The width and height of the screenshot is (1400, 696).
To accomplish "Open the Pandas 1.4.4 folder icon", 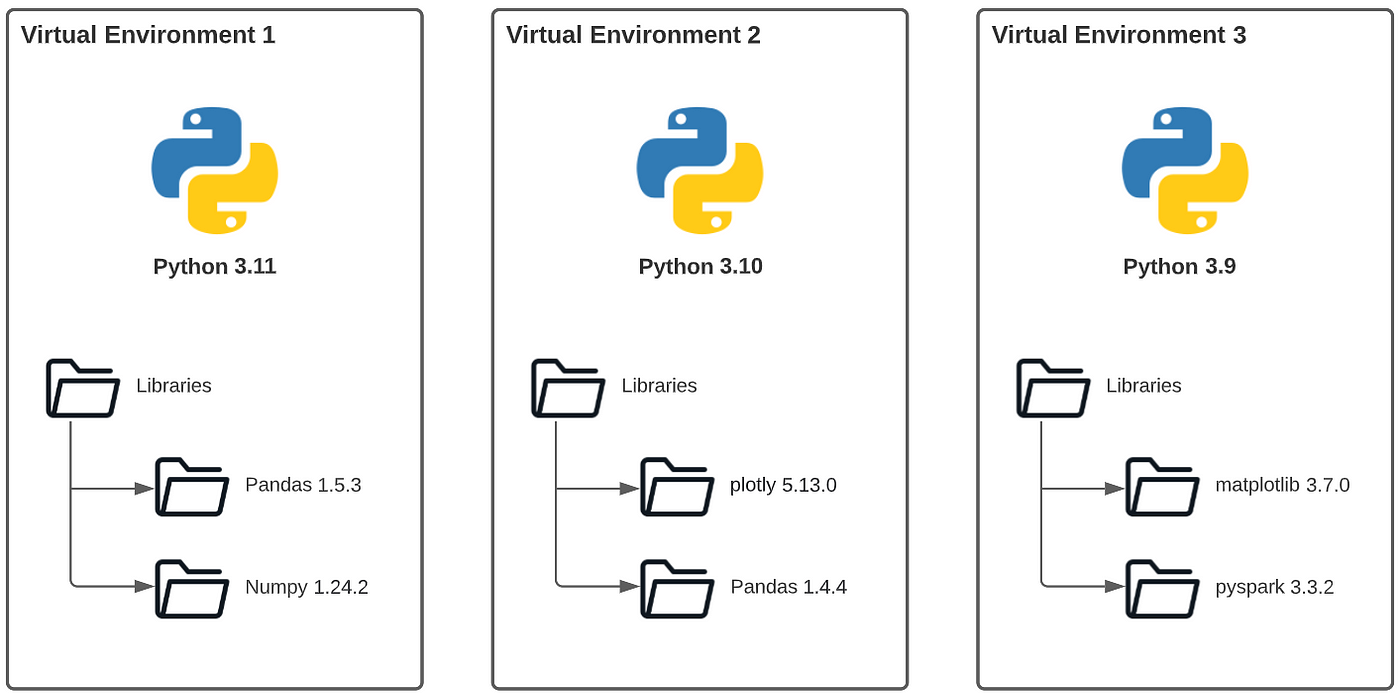I will click(677, 588).
